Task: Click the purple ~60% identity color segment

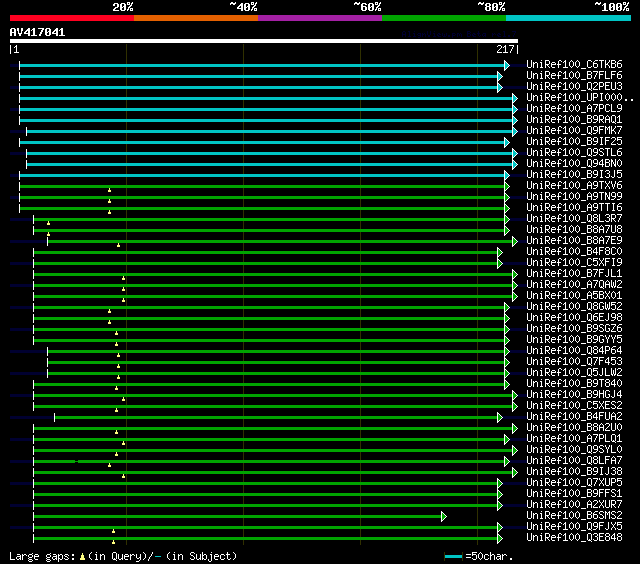Action: point(319,18)
